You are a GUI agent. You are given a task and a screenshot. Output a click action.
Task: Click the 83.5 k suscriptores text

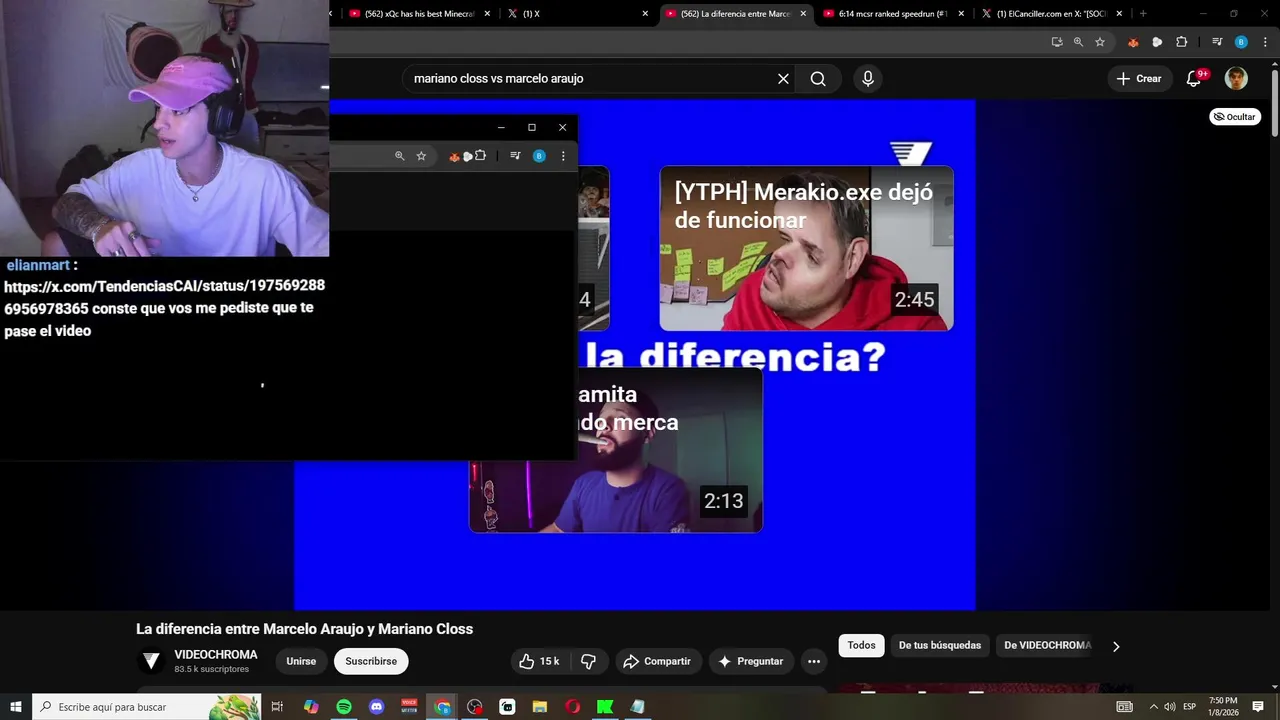[211, 669]
